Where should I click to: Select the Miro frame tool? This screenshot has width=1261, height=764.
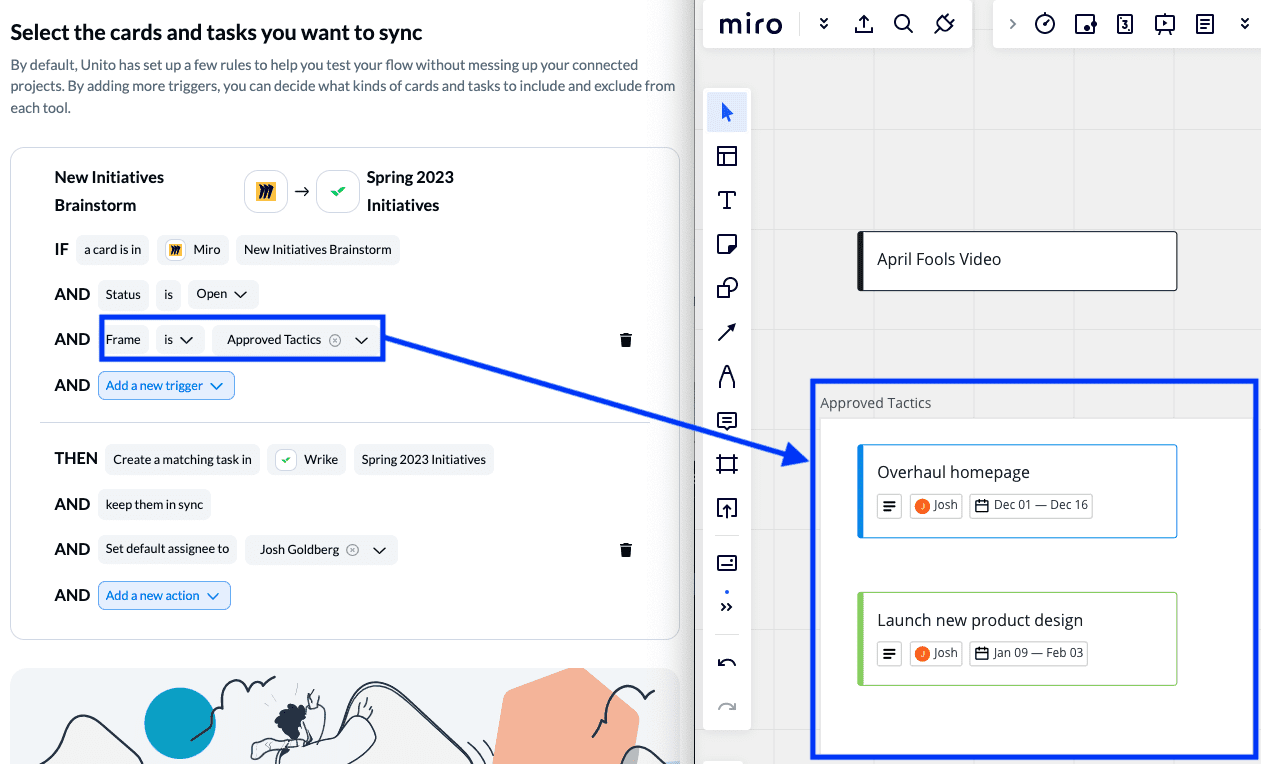click(x=727, y=464)
